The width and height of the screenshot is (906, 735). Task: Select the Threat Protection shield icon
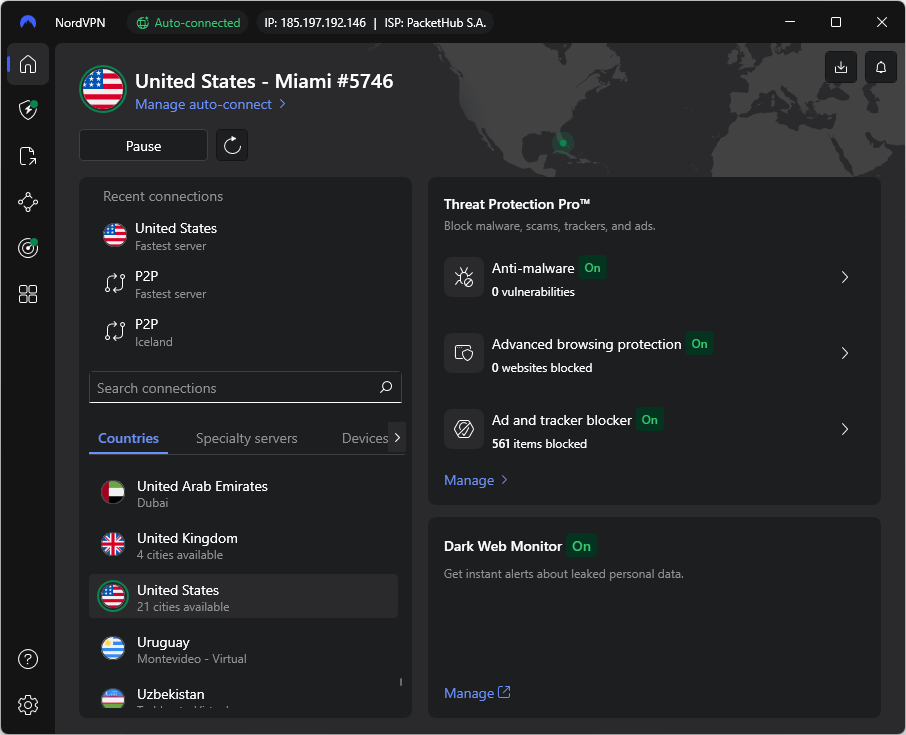[x=27, y=110]
